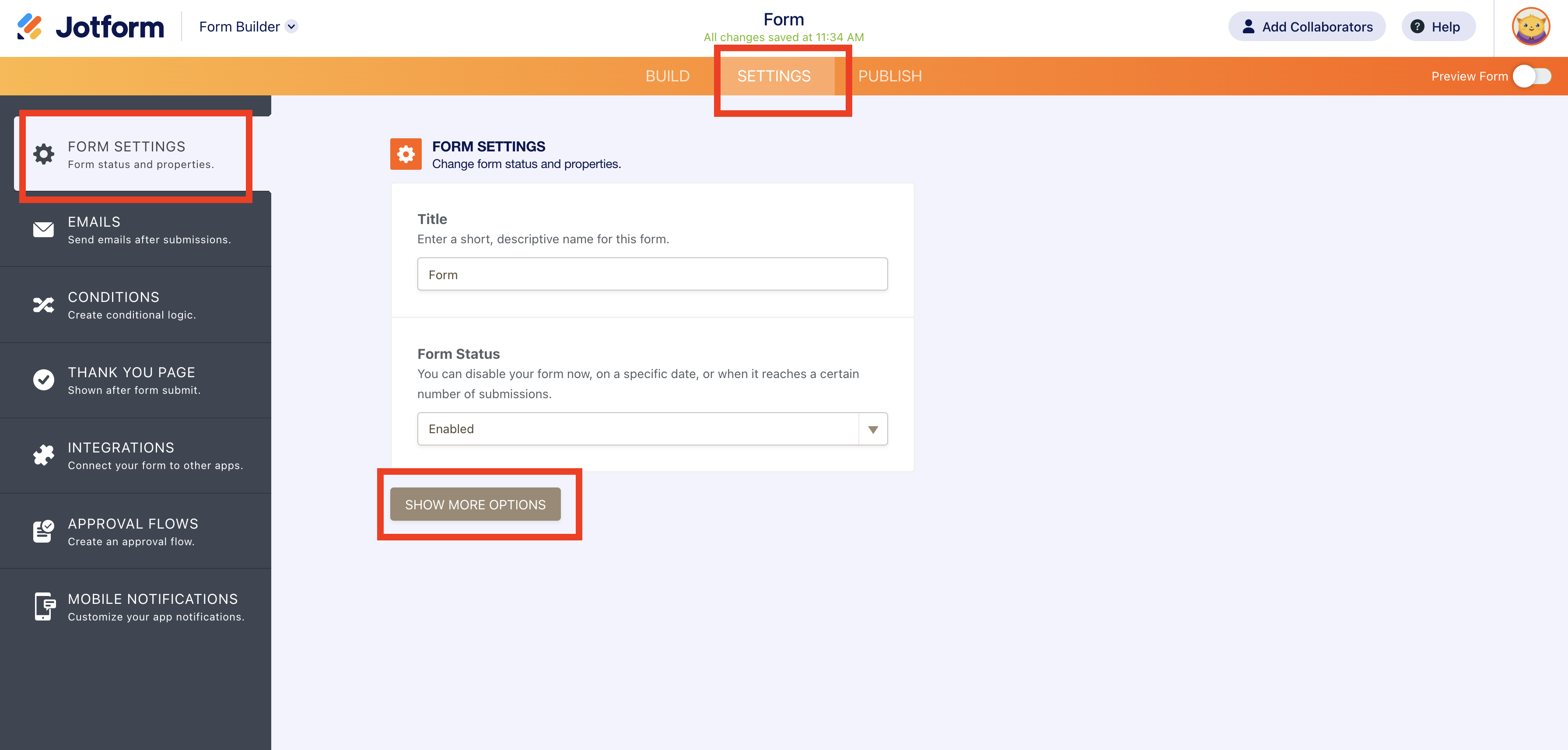
Task: Open the SETTINGS tab
Action: coord(773,76)
